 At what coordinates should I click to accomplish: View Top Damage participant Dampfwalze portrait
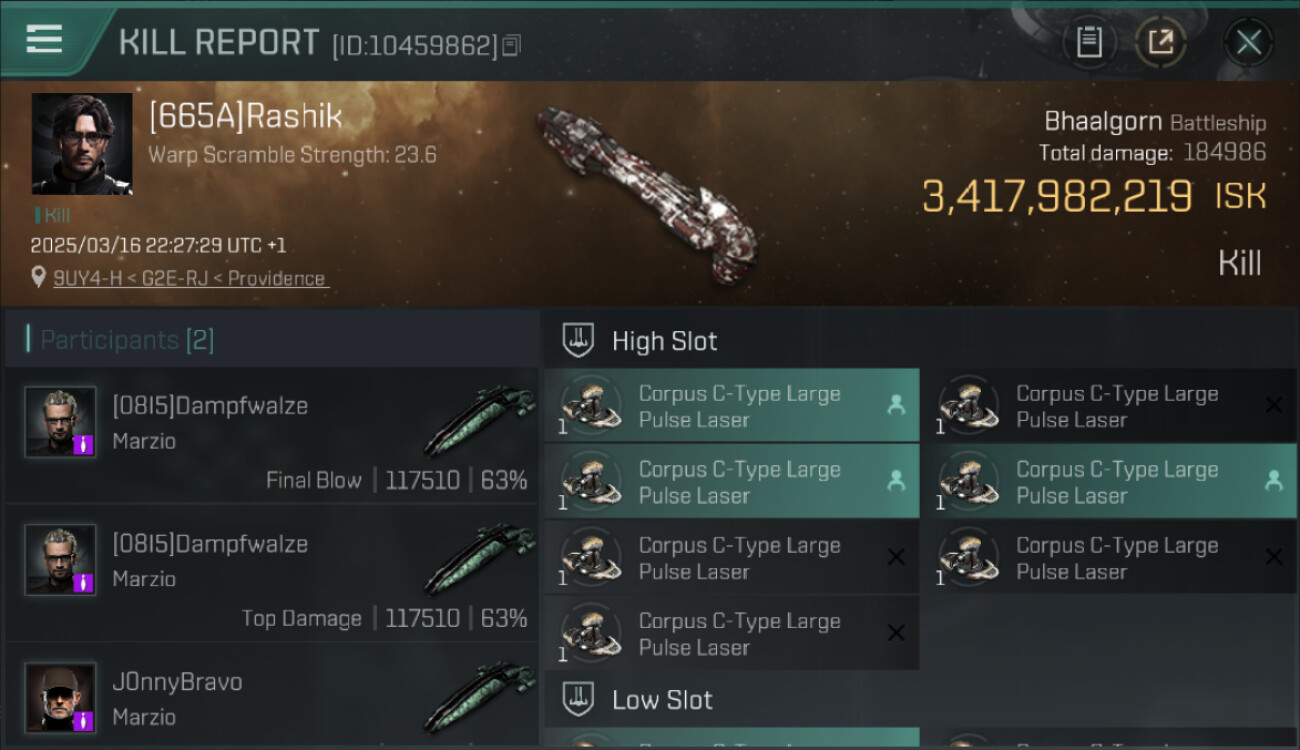pos(60,559)
